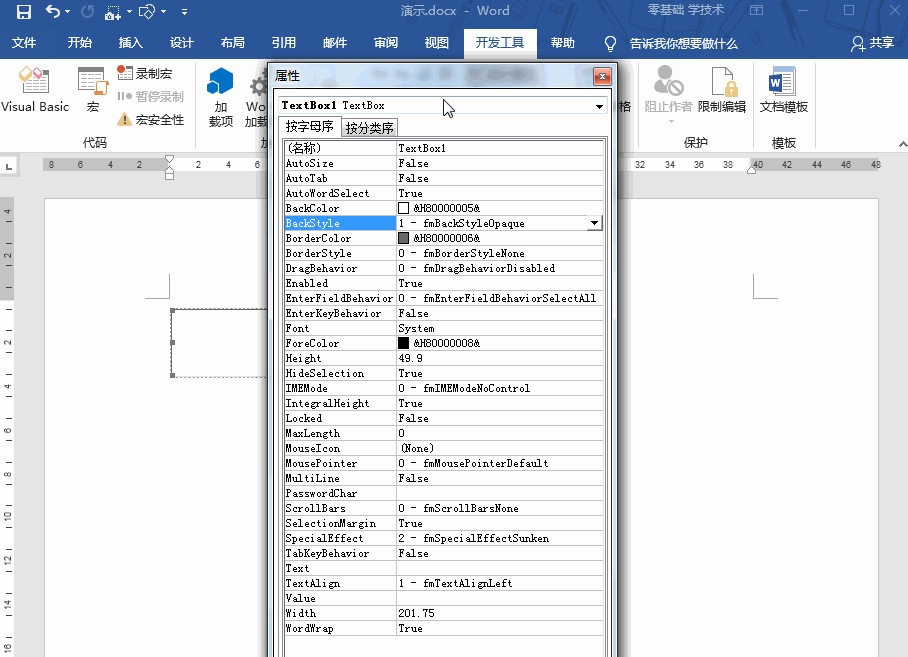Screen dimensions: 908x657
Task: Click the 共享 share button
Action: (873, 43)
